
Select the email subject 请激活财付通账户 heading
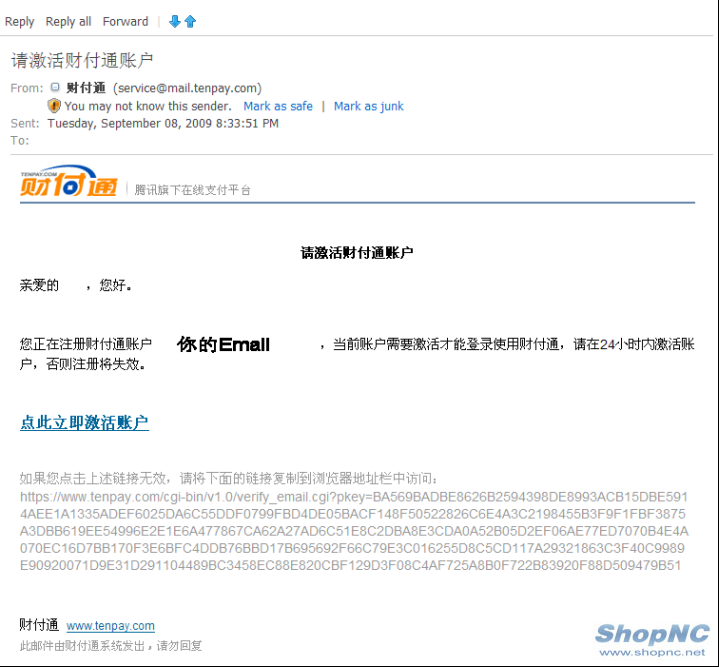82,61
